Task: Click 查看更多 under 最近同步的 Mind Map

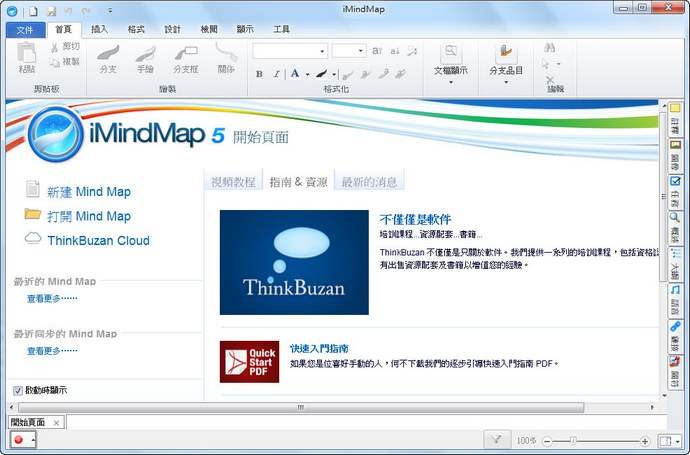Action: pyautogui.click(x=52, y=351)
